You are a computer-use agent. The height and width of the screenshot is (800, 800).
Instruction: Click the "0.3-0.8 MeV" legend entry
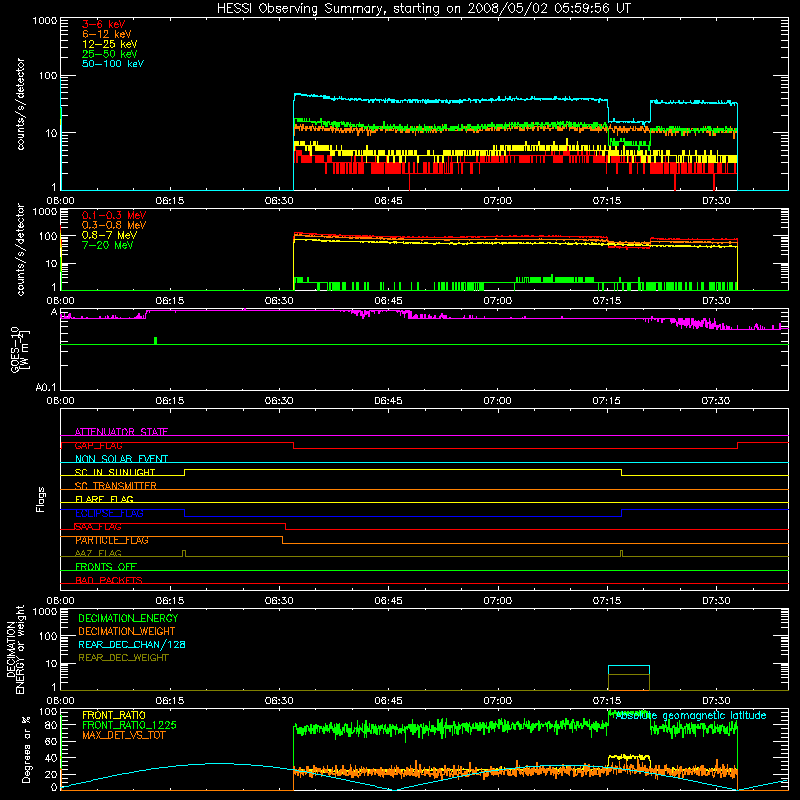pos(114,225)
